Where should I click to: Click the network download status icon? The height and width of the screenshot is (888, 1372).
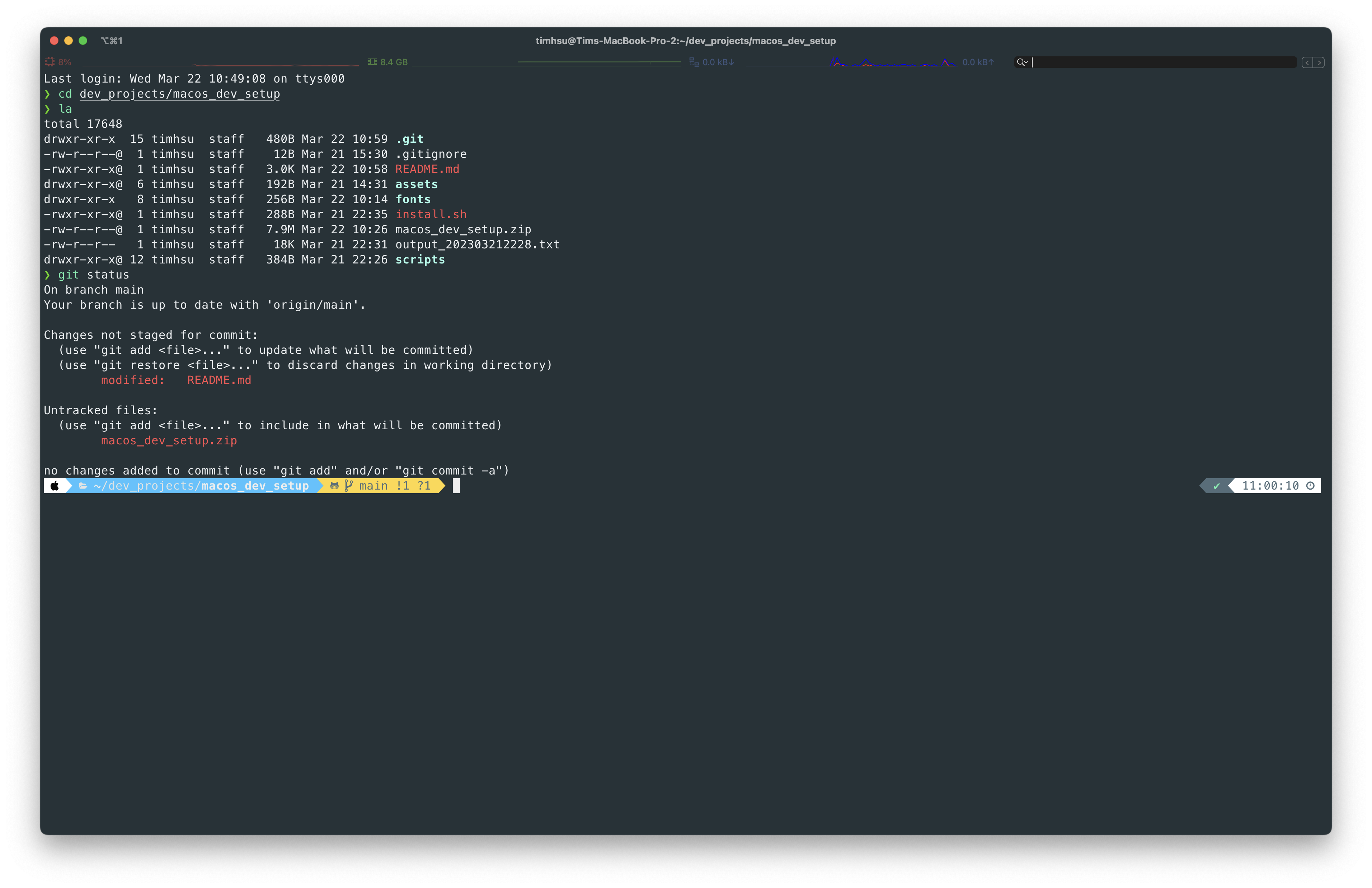coord(694,62)
